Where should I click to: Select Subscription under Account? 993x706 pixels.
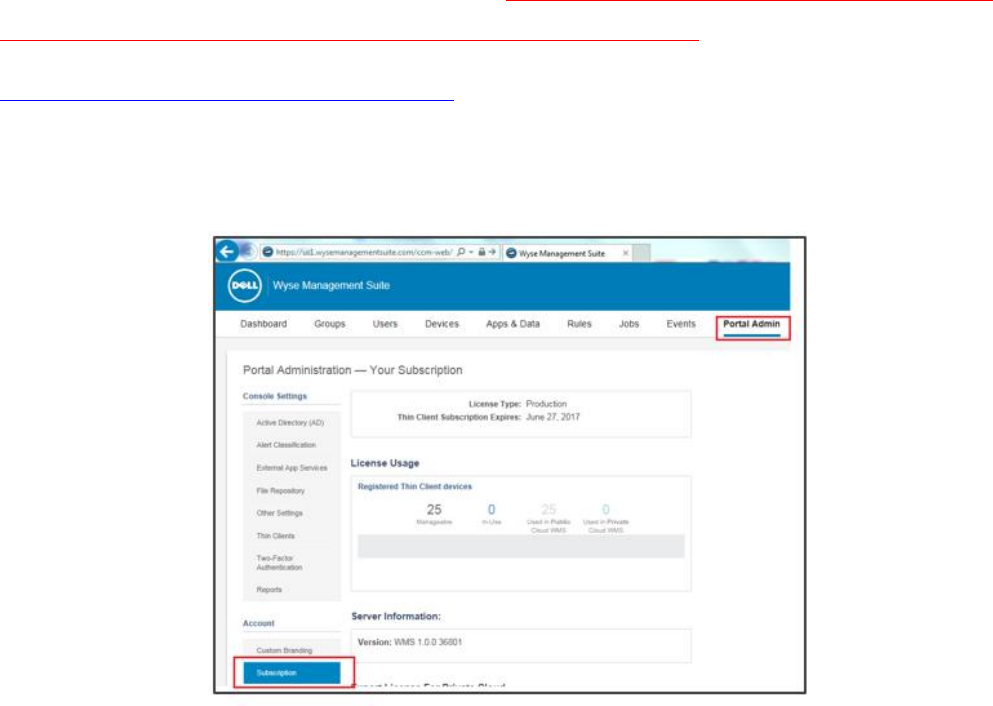pos(292,672)
